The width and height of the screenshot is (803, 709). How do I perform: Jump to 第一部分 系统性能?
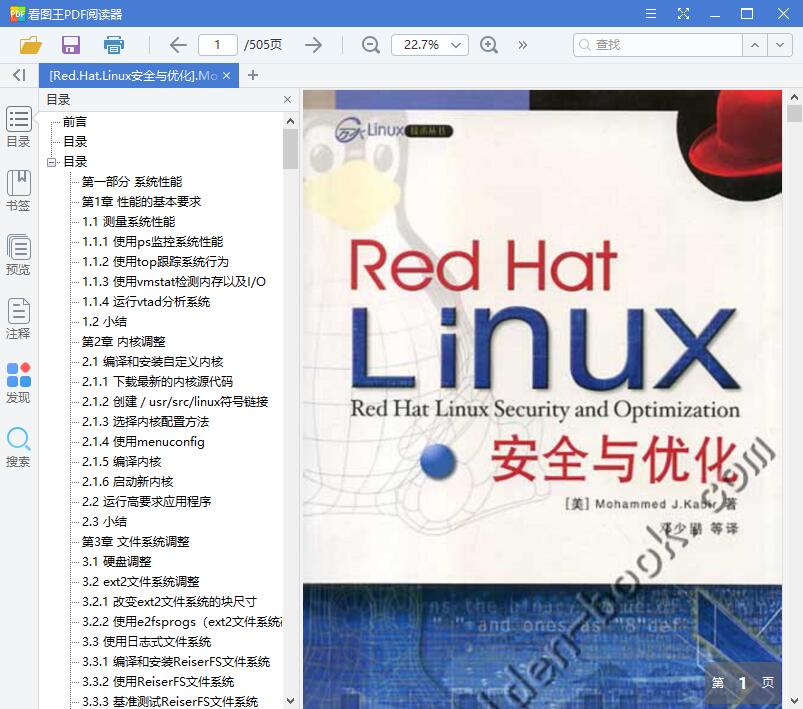132,181
